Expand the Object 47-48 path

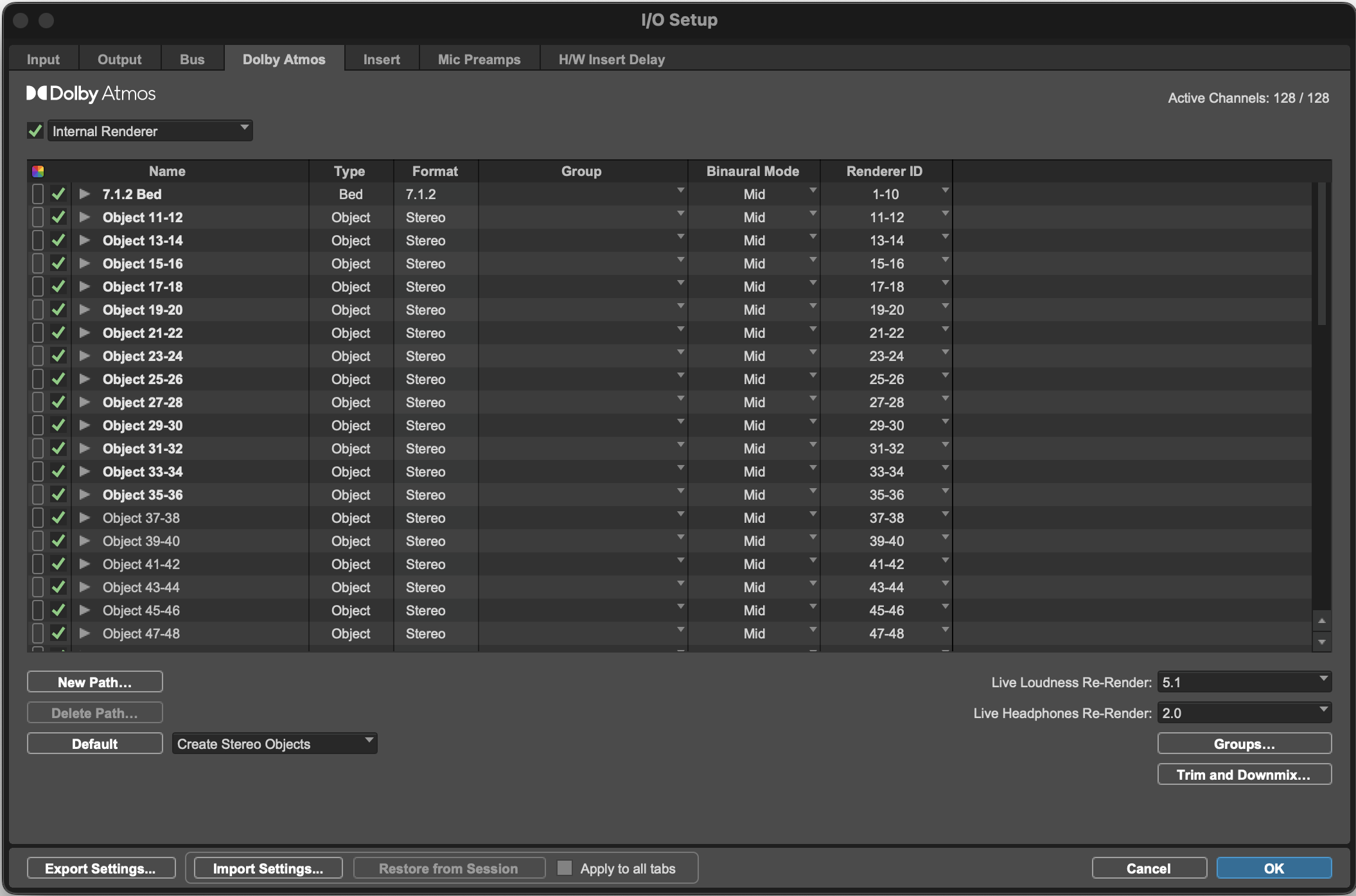[x=84, y=633]
